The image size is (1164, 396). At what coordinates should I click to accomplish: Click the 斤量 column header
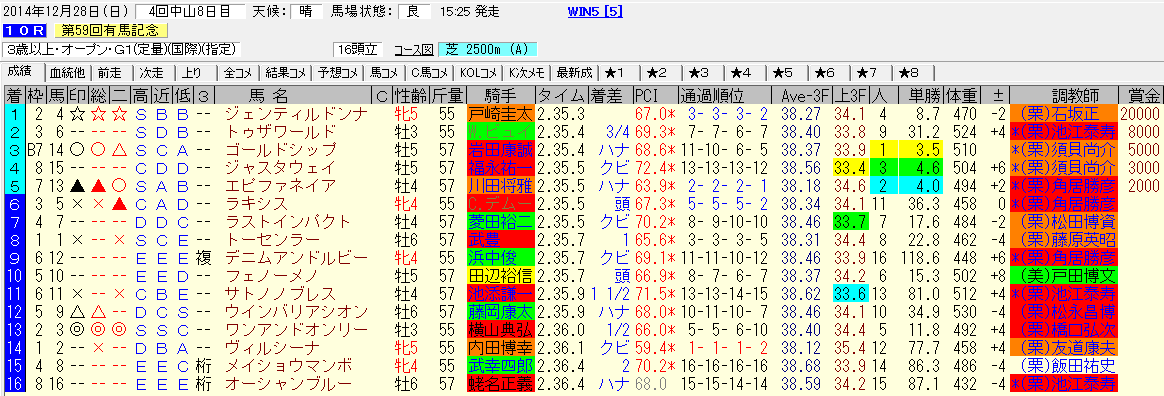[448, 95]
